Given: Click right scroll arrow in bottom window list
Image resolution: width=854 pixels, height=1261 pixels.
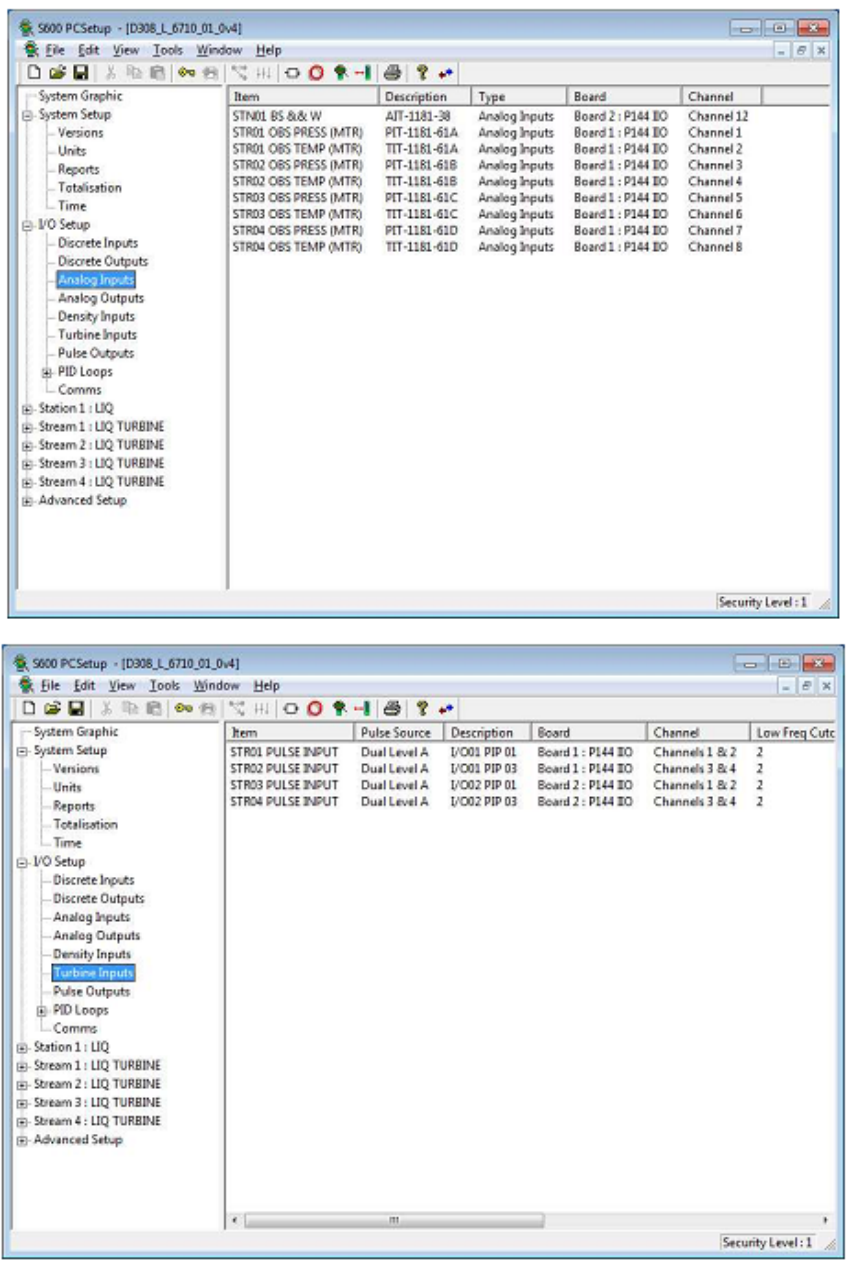Looking at the screenshot, I should pyautogui.click(x=826, y=1220).
